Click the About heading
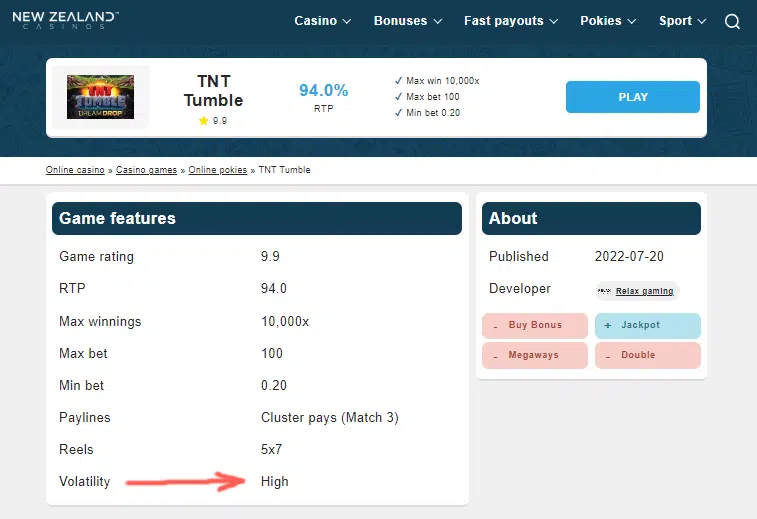757x519 pixels. click(x=513, y=218)
